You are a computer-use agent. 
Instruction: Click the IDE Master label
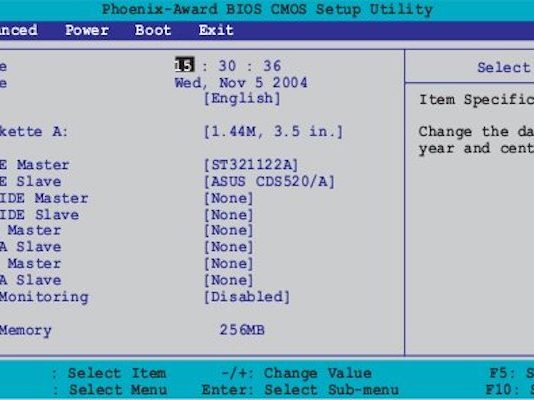[x=44, y=198]
